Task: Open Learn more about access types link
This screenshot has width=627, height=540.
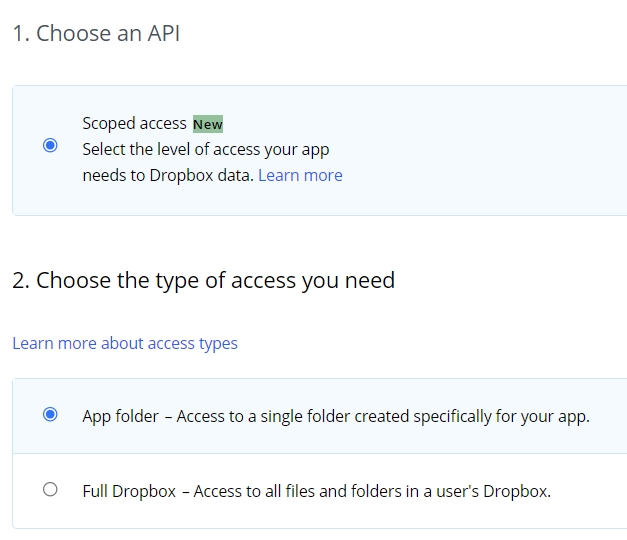Action: coord(125,343)
